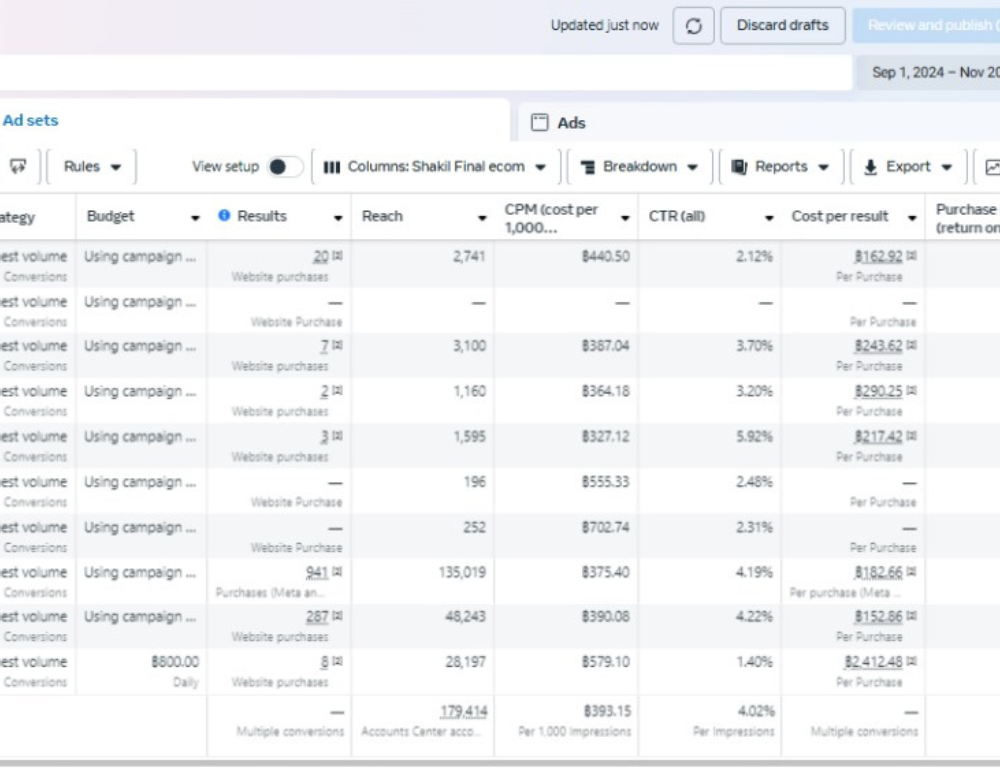Open the Rules dropdown menu

point(93,167)
